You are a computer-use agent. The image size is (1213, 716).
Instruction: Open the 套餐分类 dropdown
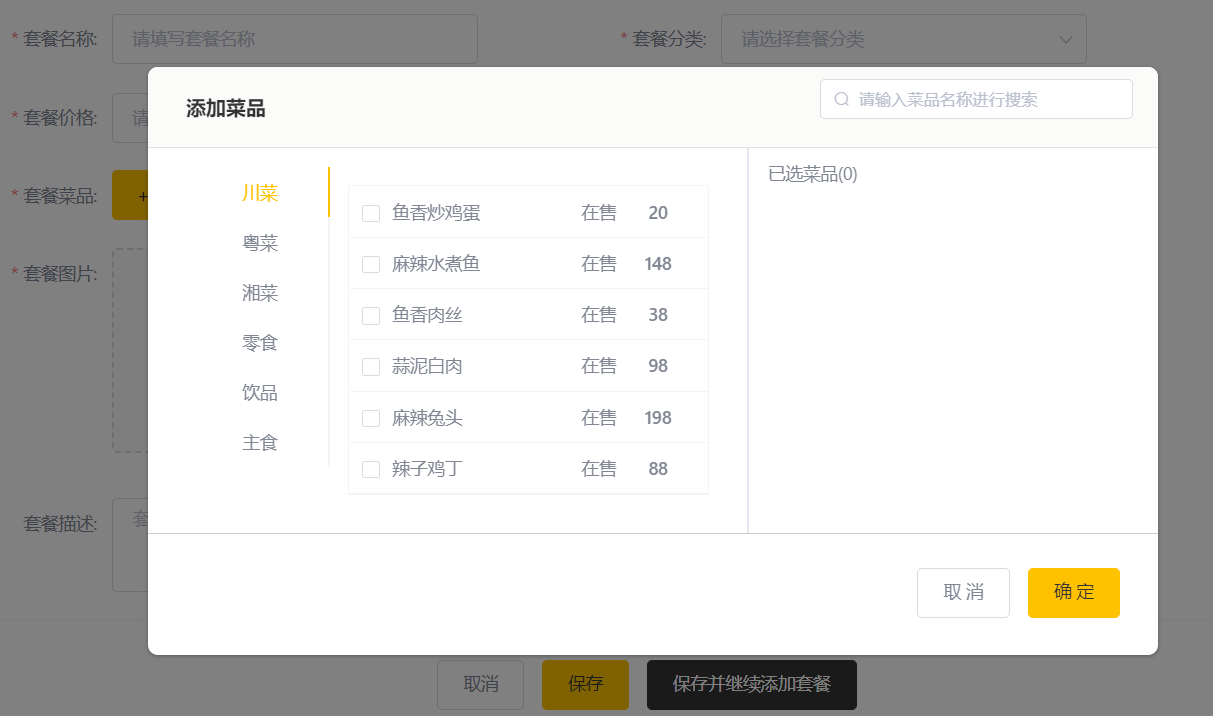(904, 39)
